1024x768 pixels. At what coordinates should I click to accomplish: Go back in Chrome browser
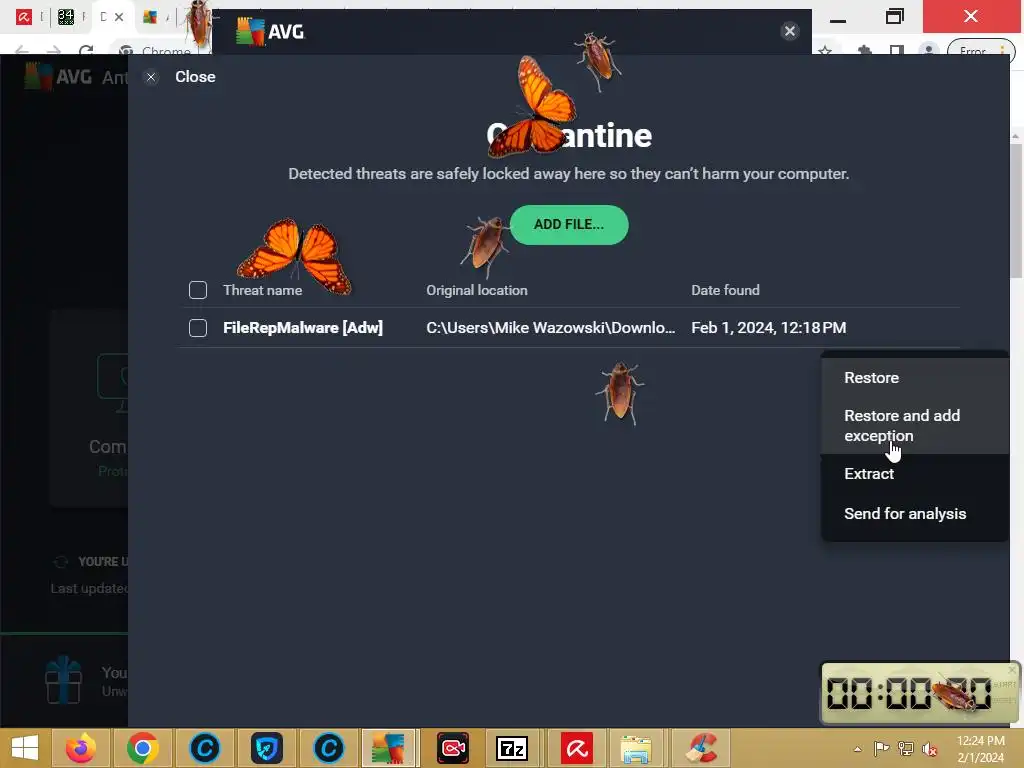[22, 50]
